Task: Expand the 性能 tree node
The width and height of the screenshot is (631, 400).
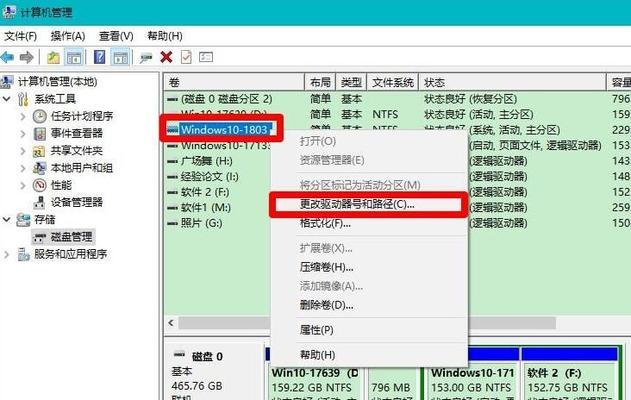Action: [23, 185]
